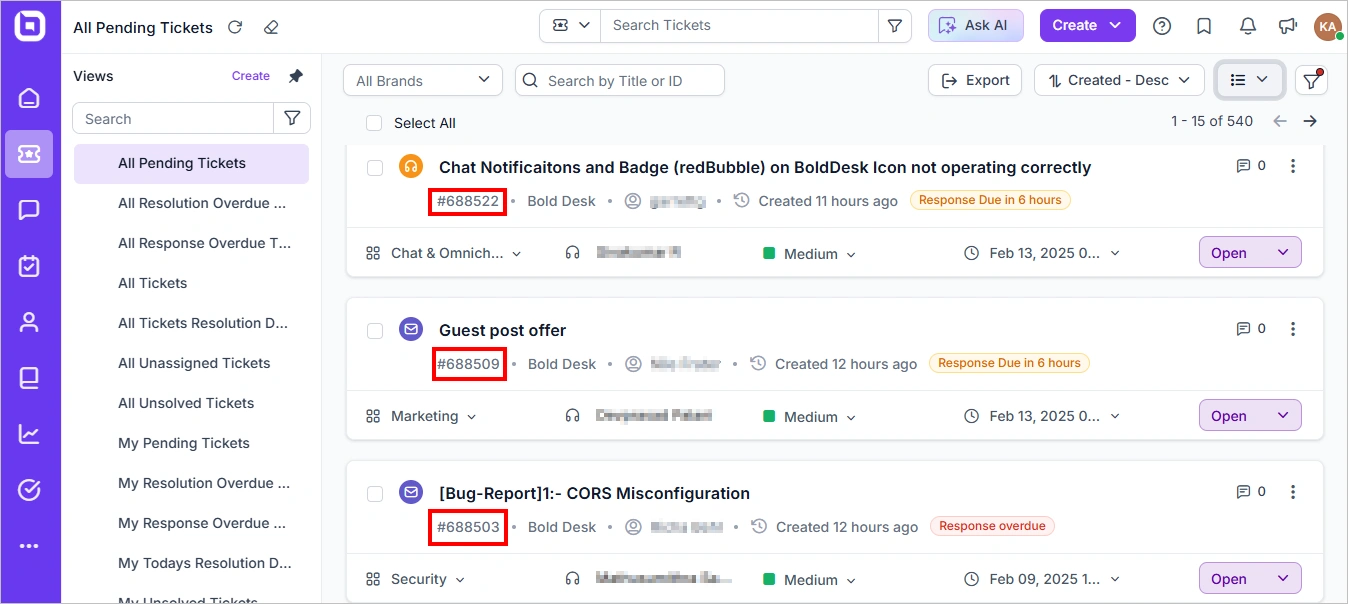This screenshot has height=604, width=1348.
Task: Change Medium priority on Guest post offer
Action: (810, 416)
